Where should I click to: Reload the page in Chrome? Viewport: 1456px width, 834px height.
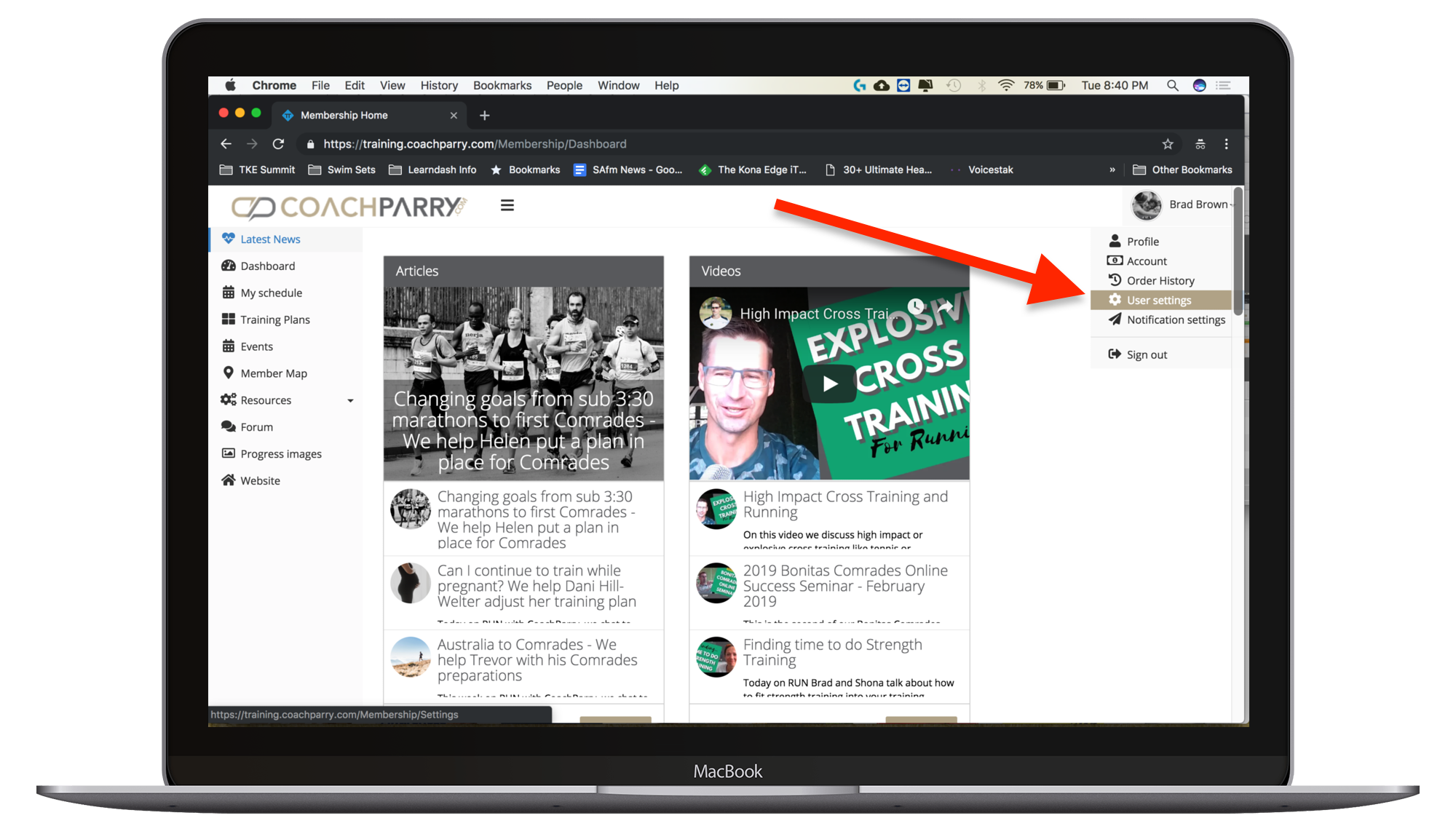coord(278,144)
